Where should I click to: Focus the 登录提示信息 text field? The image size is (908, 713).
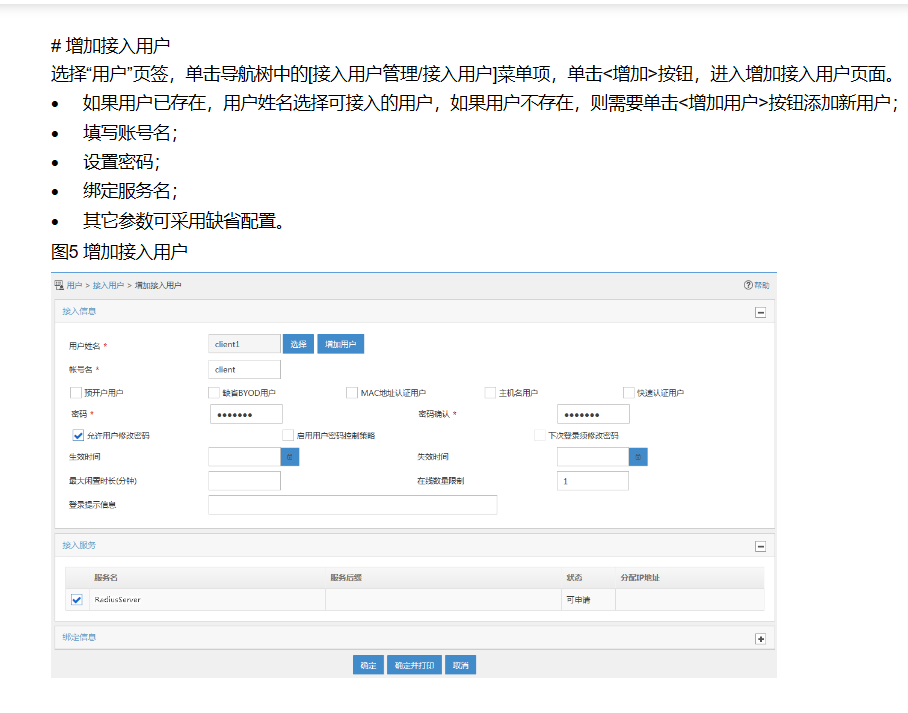click(353, 504)
